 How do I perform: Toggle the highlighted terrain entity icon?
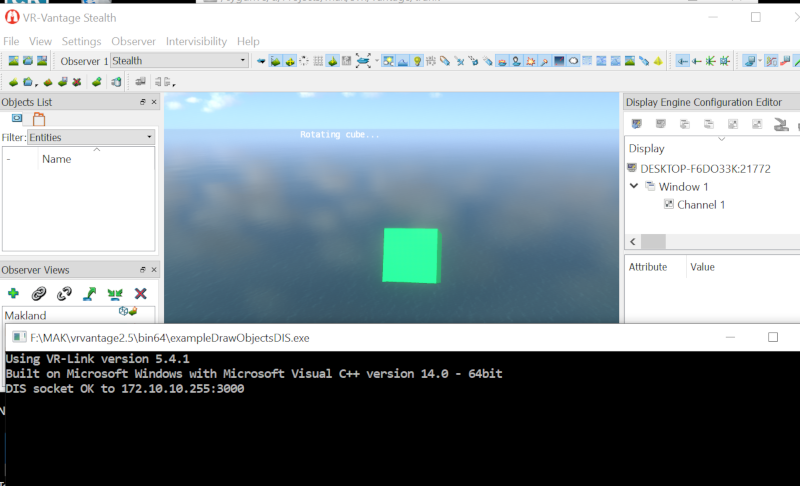[276, 61]
